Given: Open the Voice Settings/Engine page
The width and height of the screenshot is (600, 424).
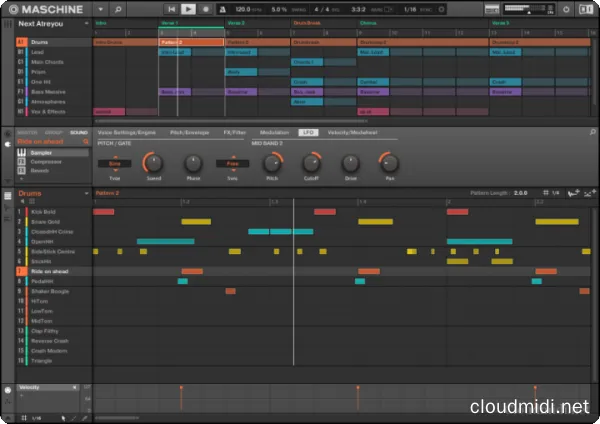Looking at the screenshot, I should click(x=127, y=132).
